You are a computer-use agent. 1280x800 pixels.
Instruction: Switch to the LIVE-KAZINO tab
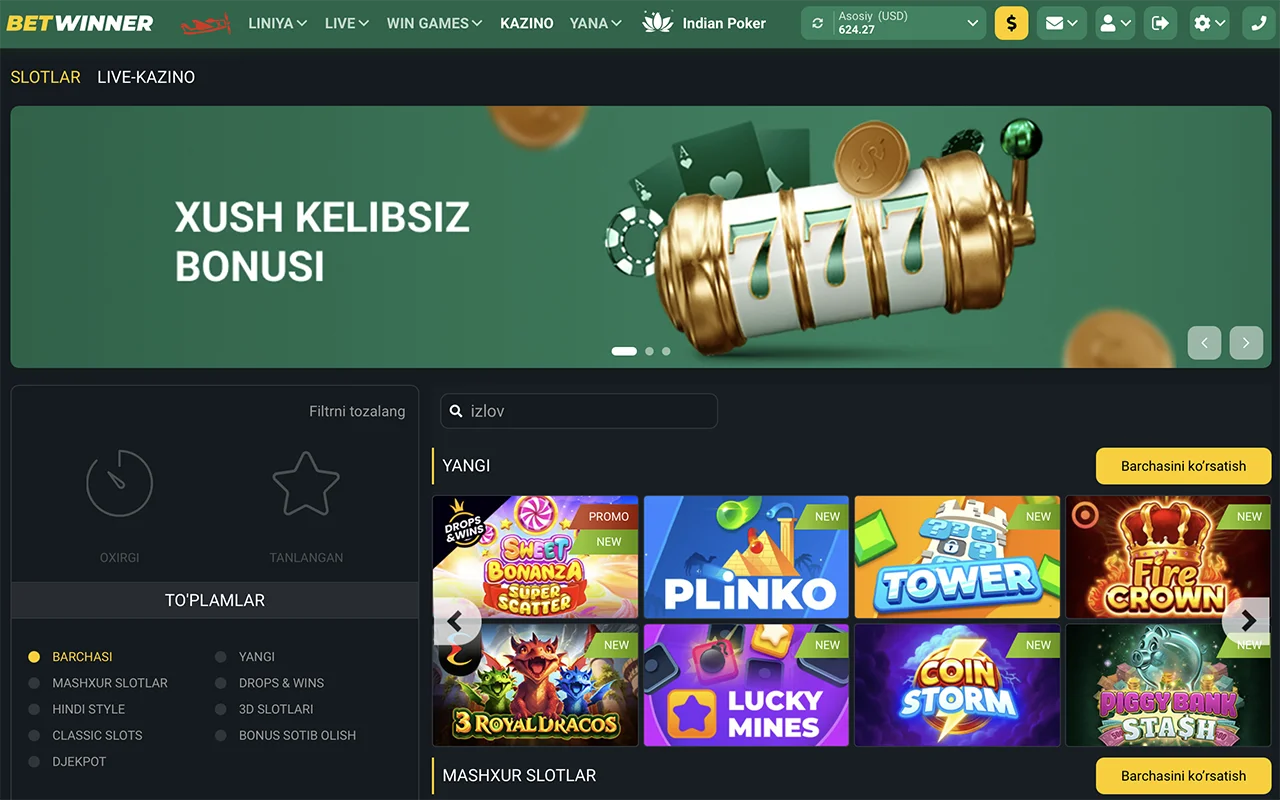tap(146, 77)
